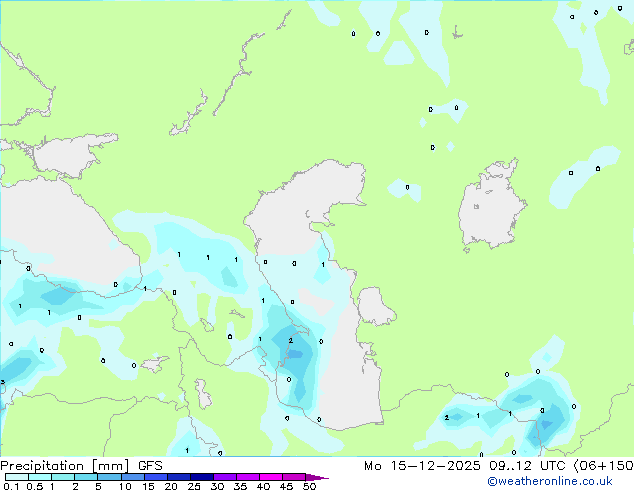Click the 2–5 mm legend swatch

[x=86, y=477]
